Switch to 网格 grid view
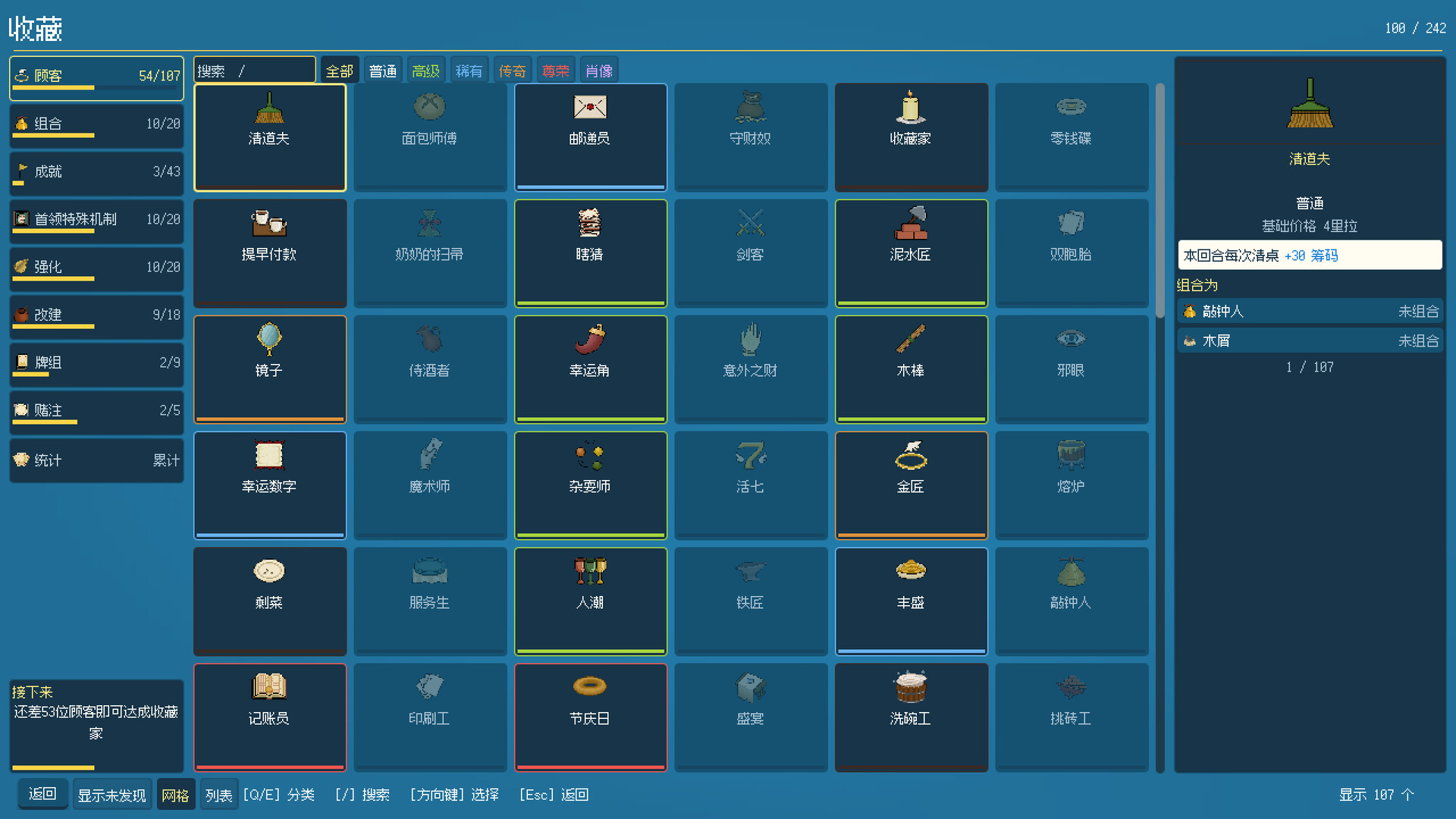The height and width of the screenshot is (819, 1456). [176, 795]
